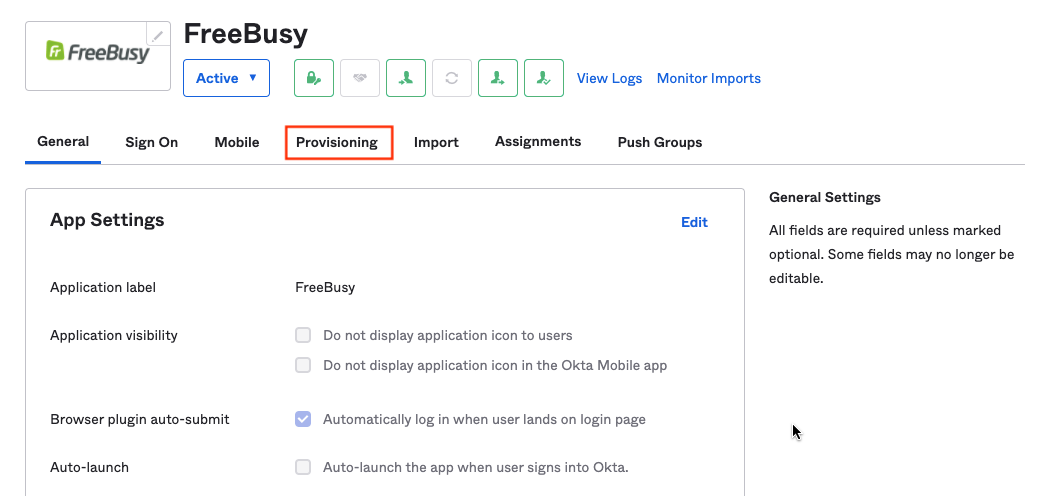Open the Provisioning tab
This screenshot has height=496, width=1055.
click(337, 142)
